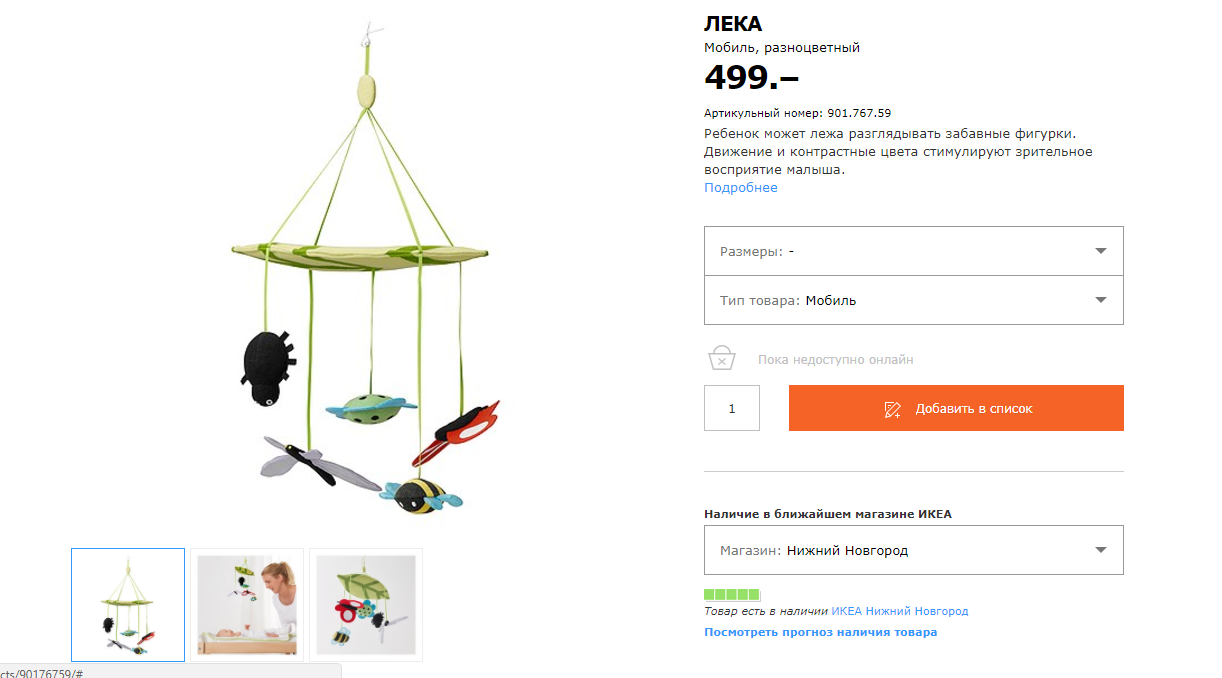Click the pencil list icon on orange button

click(893, 409)
